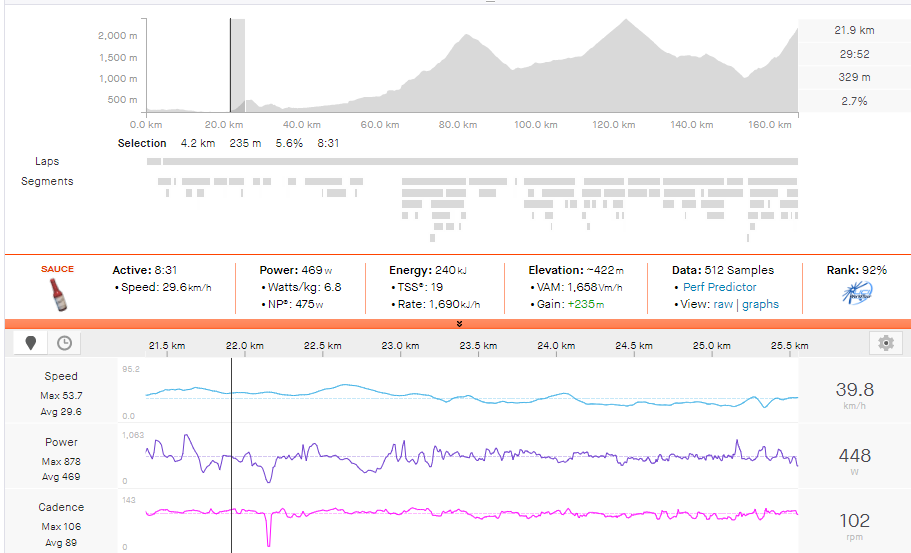The width and height of the screenshot is (911, 553).
Task: Expand the stats panel using double chevron
Action: click(458, 323)
